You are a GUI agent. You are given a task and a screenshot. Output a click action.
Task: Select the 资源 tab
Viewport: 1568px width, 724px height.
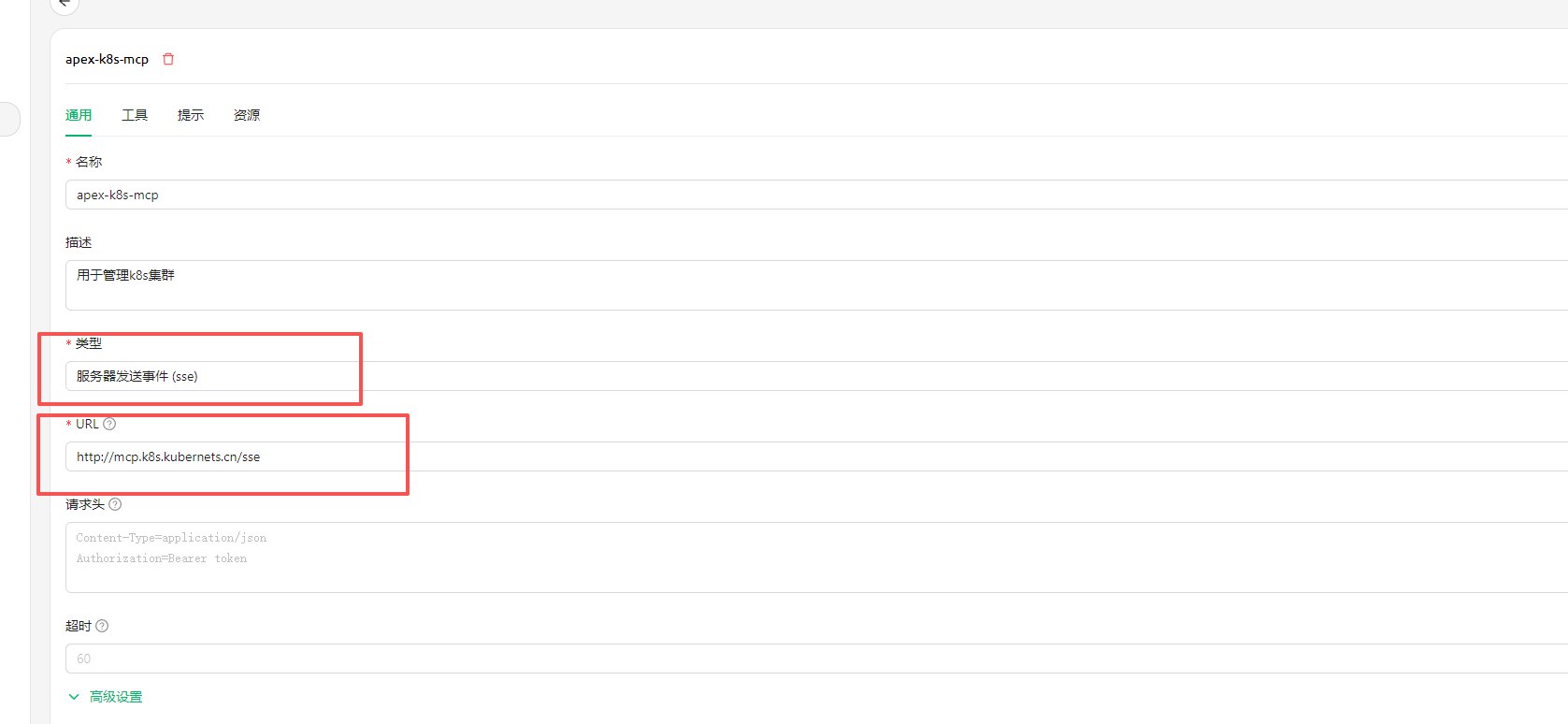click(x=247, y=115)
